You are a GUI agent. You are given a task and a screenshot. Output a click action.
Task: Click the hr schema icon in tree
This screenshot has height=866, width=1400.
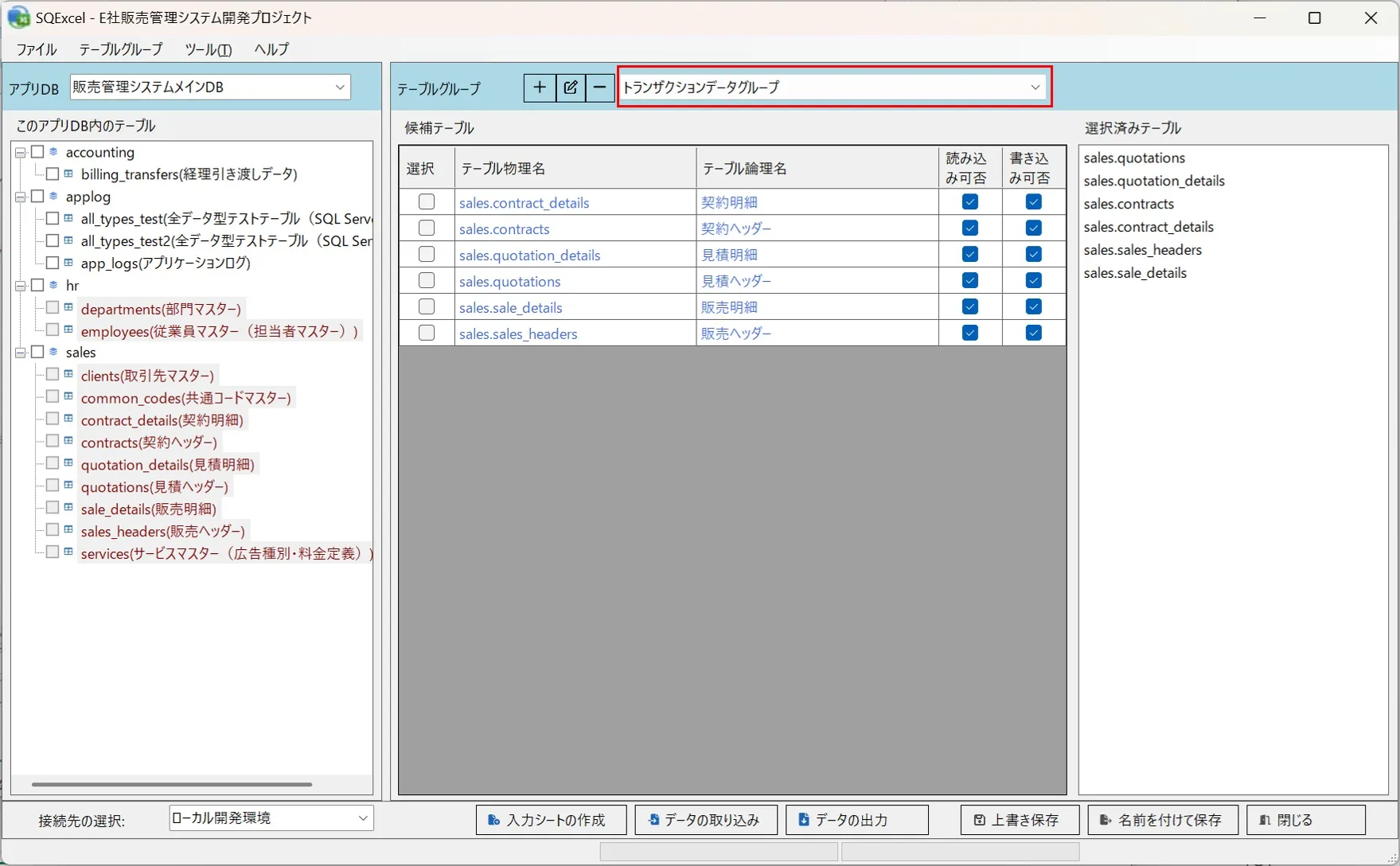54,284
